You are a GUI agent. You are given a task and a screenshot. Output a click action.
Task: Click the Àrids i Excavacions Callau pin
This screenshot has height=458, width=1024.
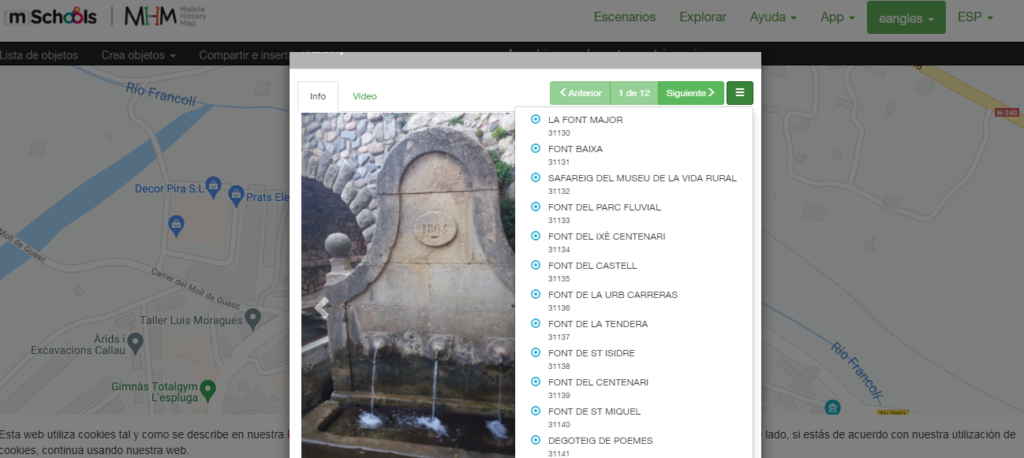click(x=135, y=342)
